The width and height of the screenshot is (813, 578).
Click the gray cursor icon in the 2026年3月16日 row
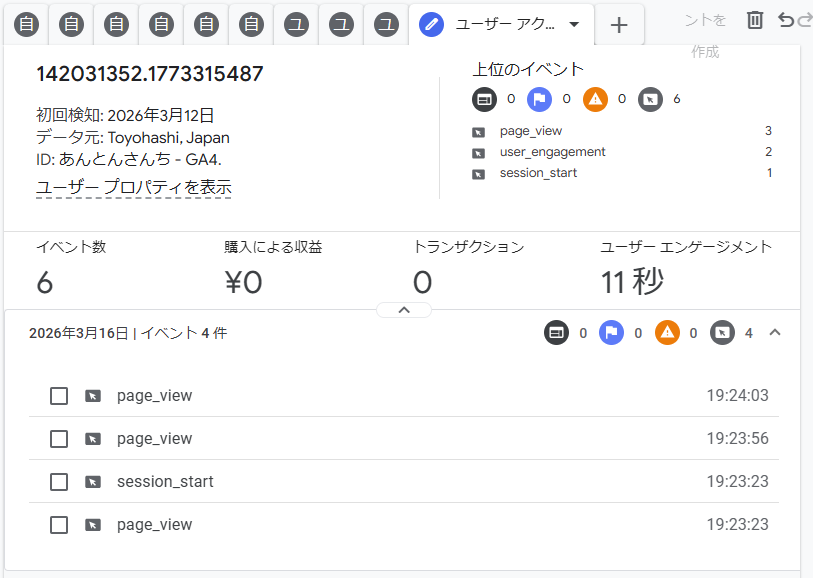(x=722, y=333)
